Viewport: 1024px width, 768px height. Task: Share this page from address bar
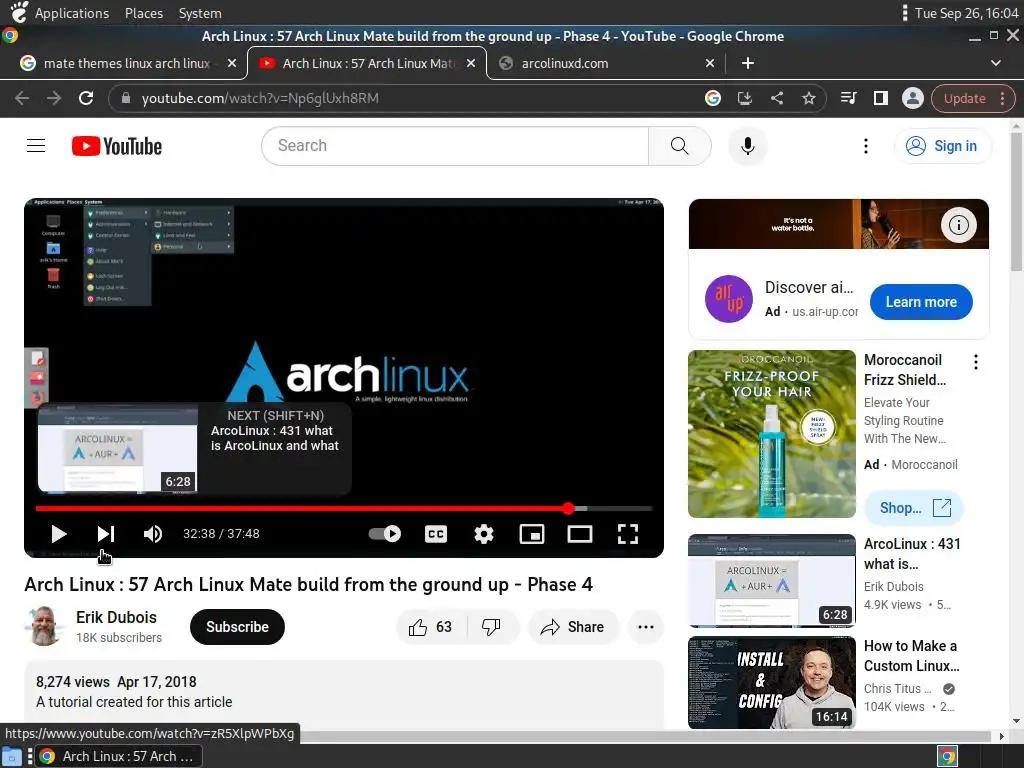coord(776,98)
